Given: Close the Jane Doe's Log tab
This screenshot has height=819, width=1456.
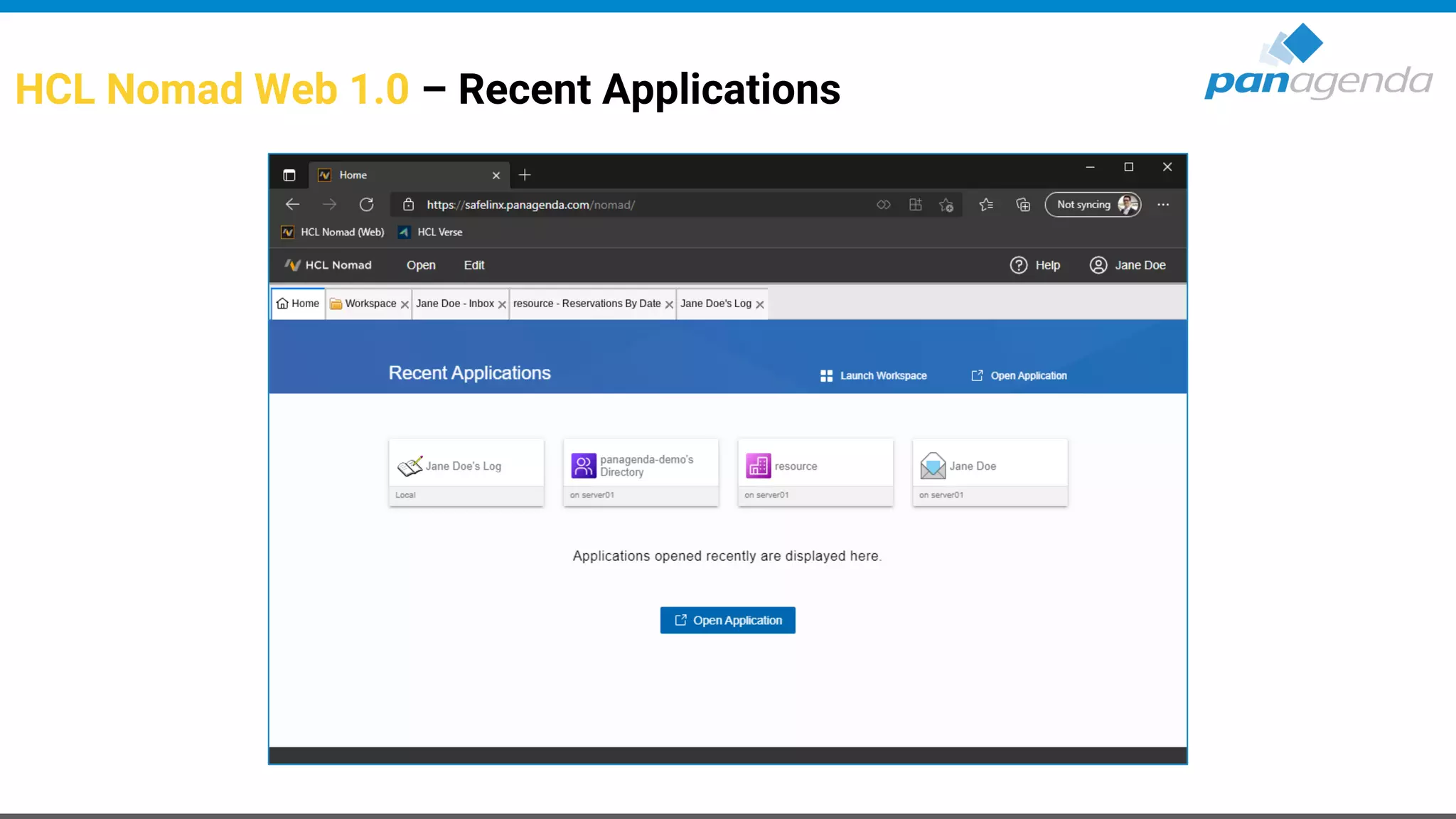Looking at the screenshot, I should point(760,304).
